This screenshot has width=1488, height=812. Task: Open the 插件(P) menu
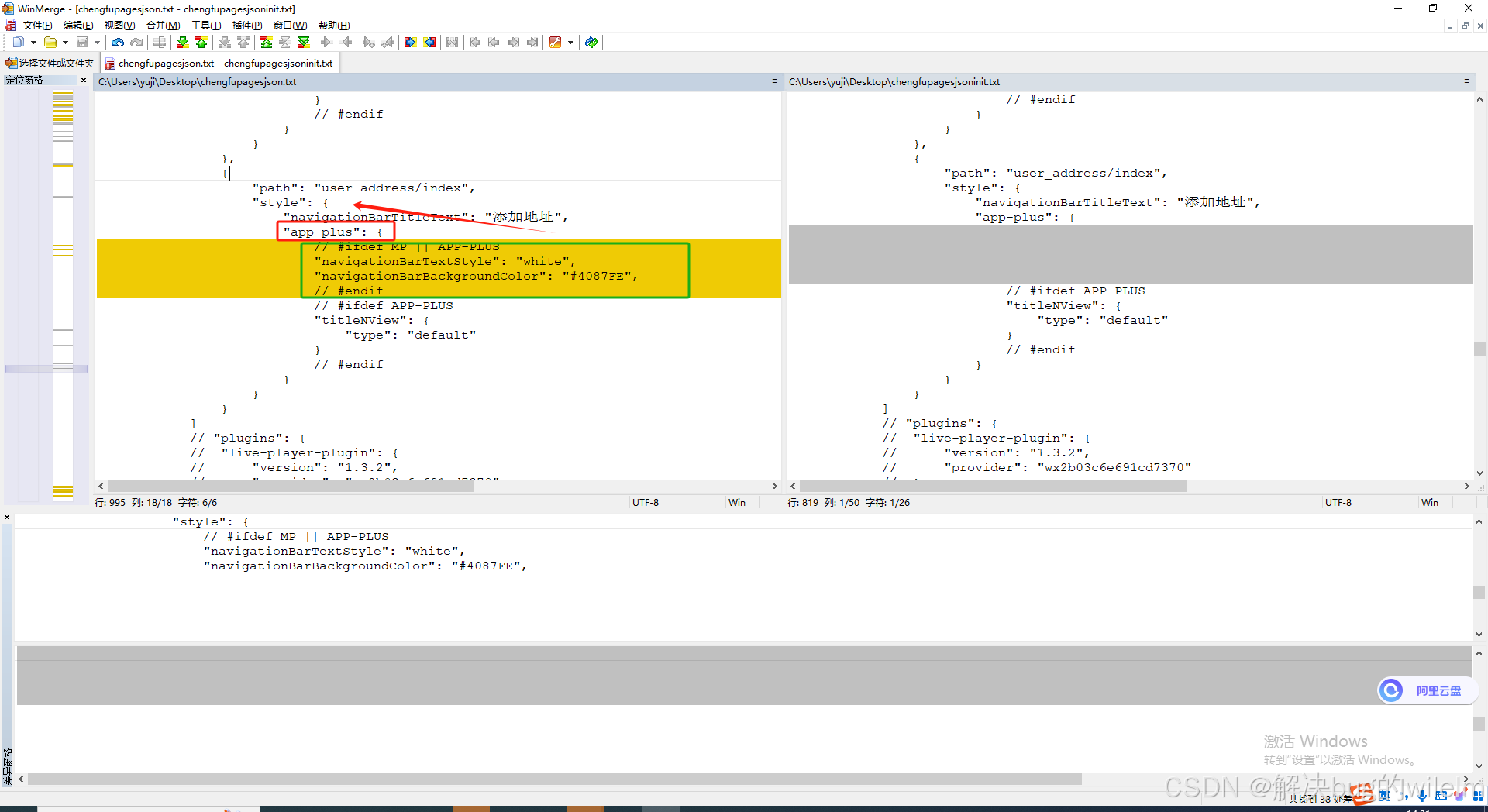[x=247, y=26]
